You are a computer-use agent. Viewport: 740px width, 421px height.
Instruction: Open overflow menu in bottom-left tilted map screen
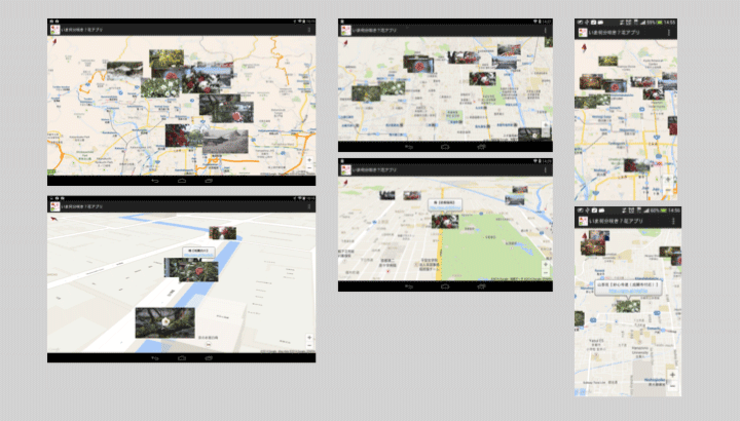(x=309, y=206)
